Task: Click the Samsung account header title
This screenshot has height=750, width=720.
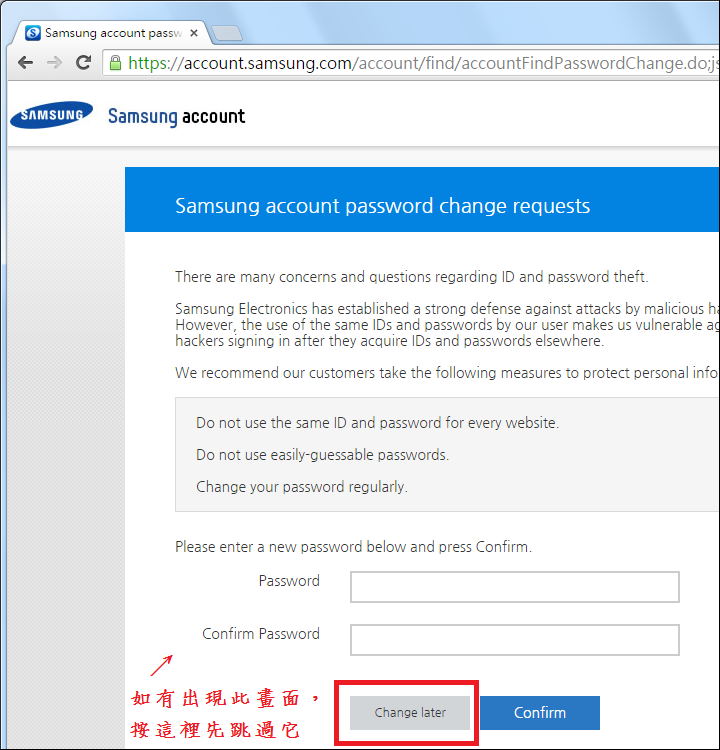Action: coord(177,116)
